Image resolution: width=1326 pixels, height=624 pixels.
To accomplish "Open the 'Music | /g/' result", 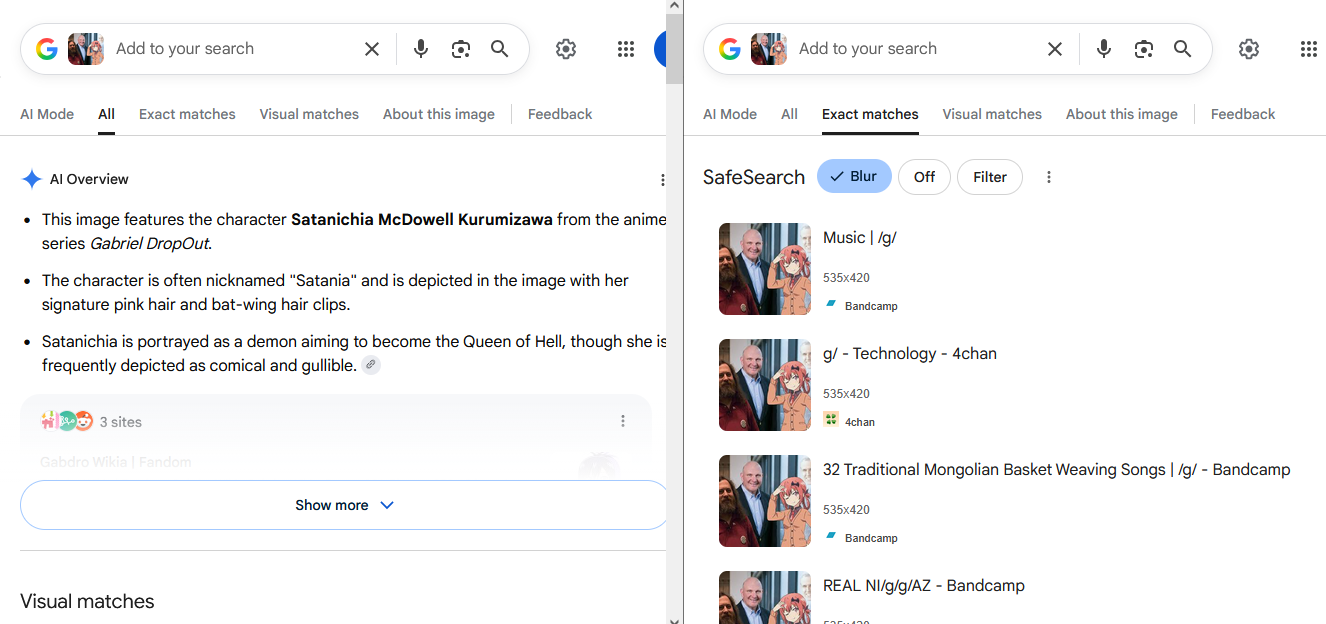I will [860, 238].
